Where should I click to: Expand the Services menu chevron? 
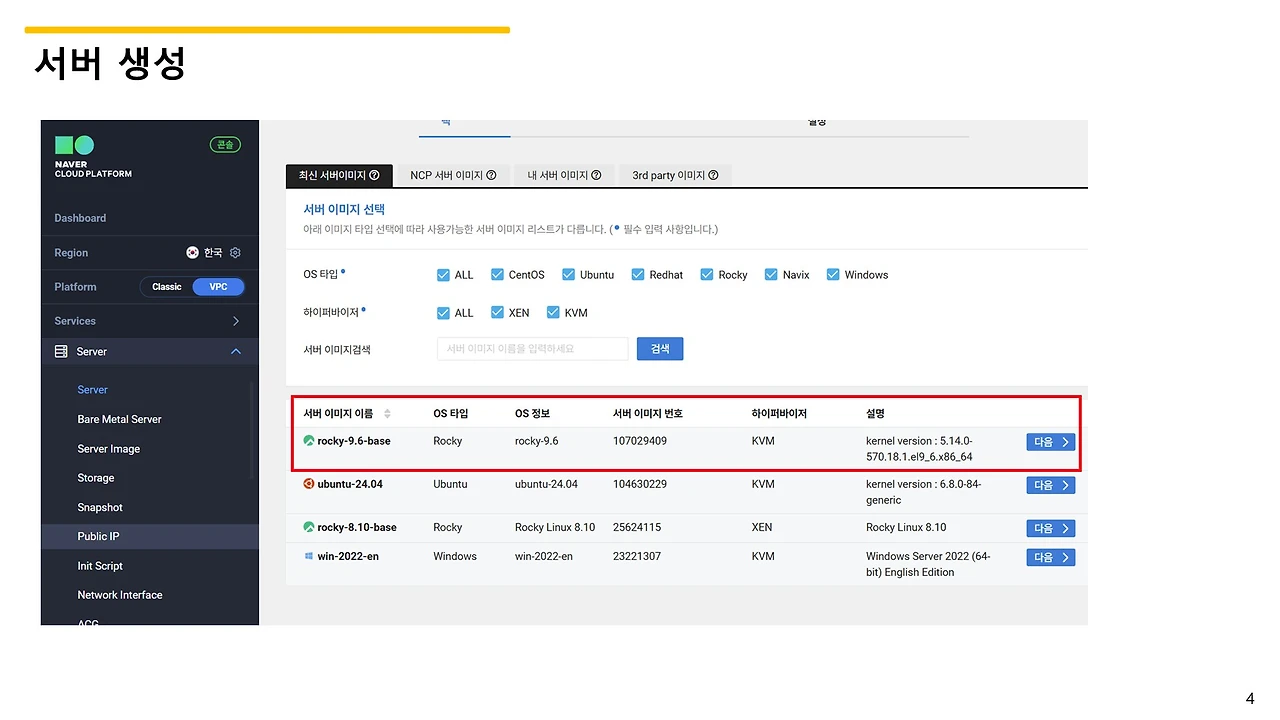coord(236,321)
